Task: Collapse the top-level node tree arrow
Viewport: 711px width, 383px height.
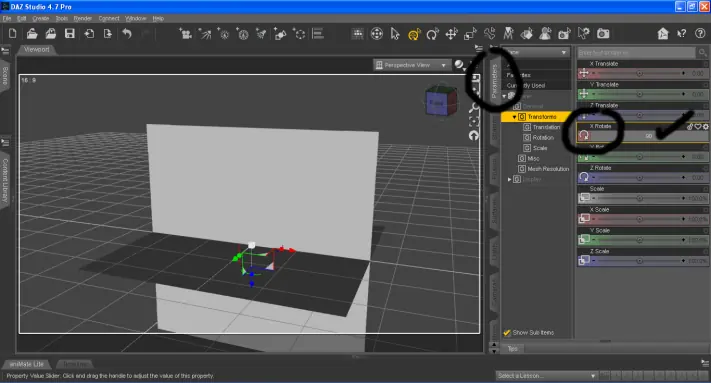Action: [504, 96]
